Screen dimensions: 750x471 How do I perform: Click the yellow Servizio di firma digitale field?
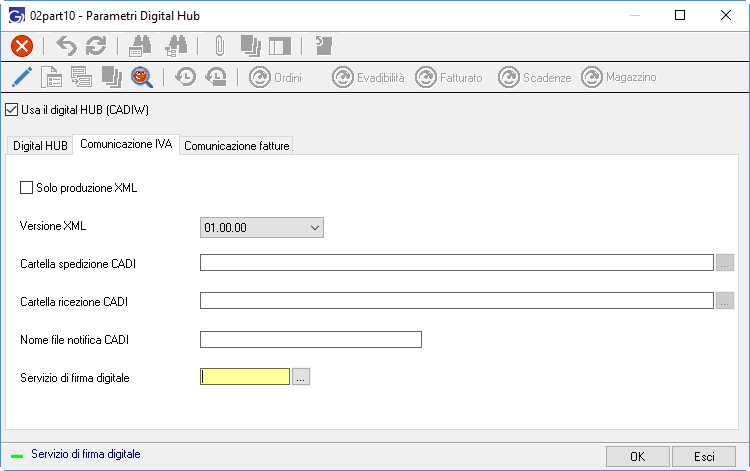(245, 377)
